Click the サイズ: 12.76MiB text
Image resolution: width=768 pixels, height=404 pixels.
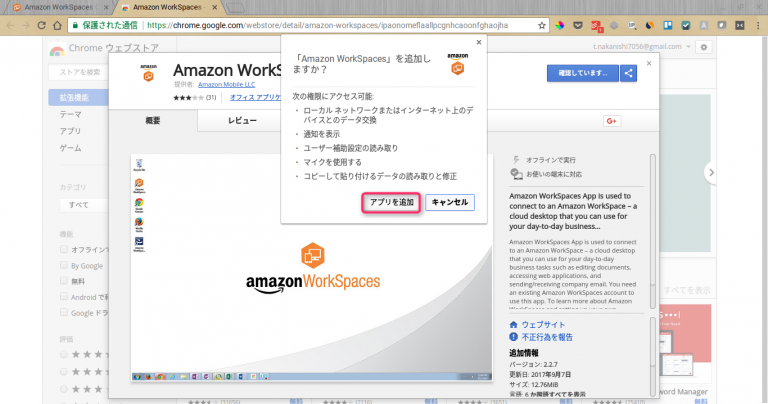click(533, 384)
